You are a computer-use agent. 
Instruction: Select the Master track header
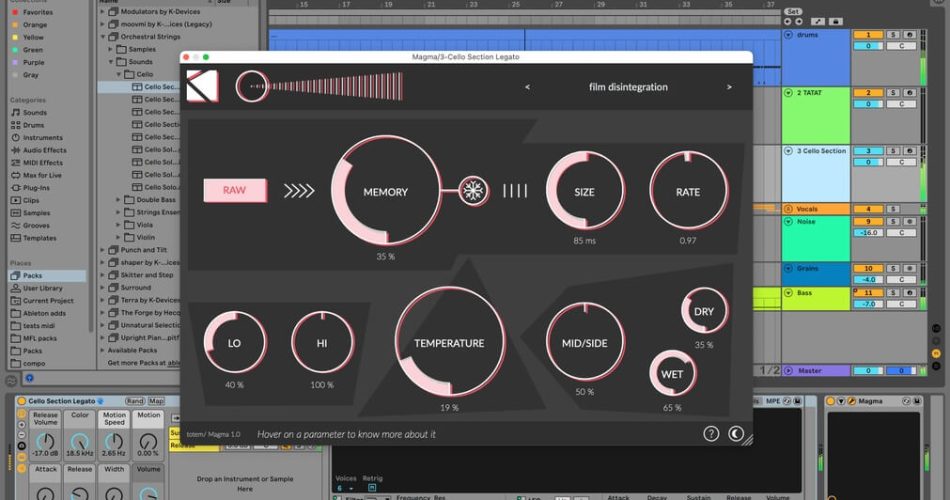pyautogui.click(x=815, y=370)
